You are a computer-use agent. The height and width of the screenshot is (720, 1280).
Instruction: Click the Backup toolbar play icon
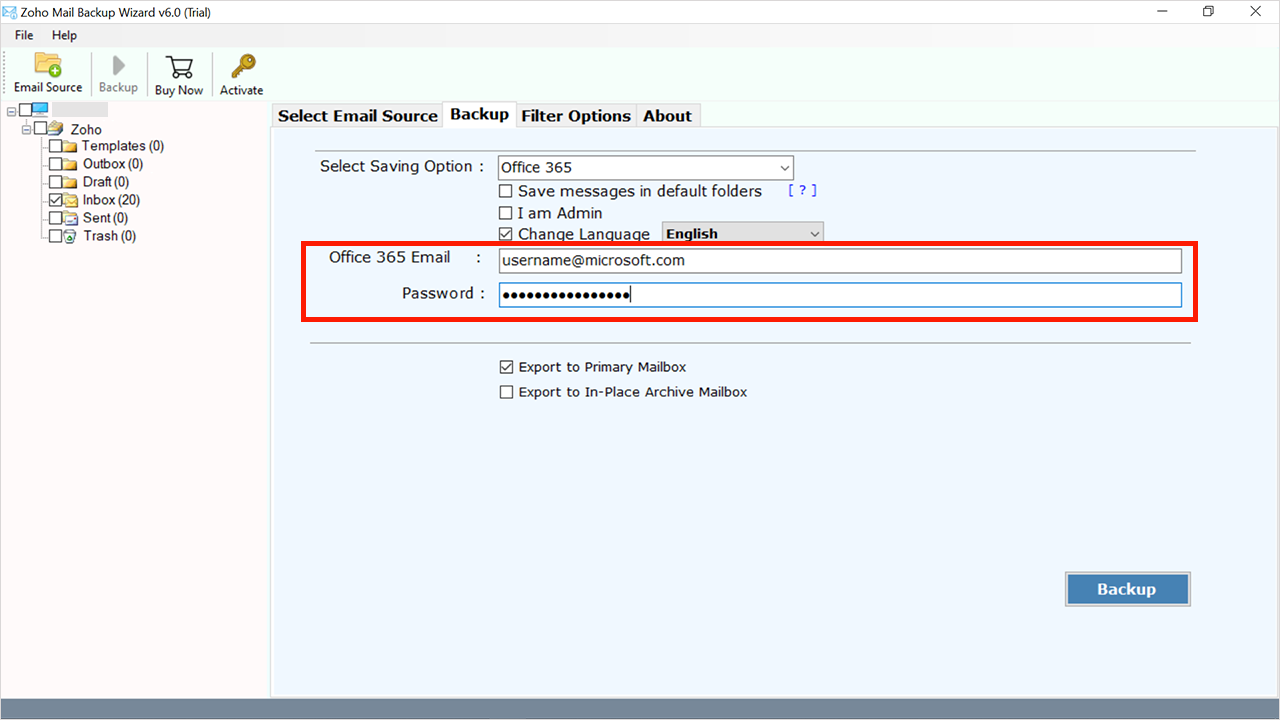(118, 66)
